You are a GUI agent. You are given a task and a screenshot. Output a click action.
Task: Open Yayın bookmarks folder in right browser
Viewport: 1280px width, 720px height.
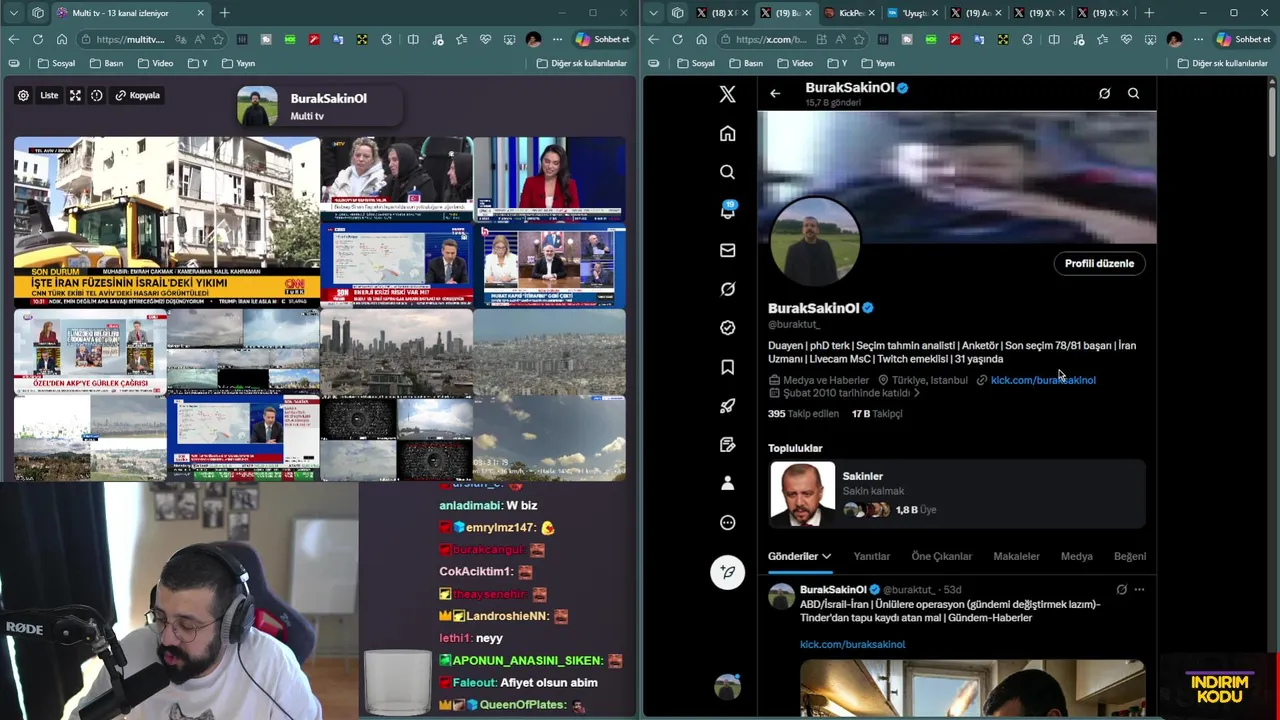[x=877, y=63]
